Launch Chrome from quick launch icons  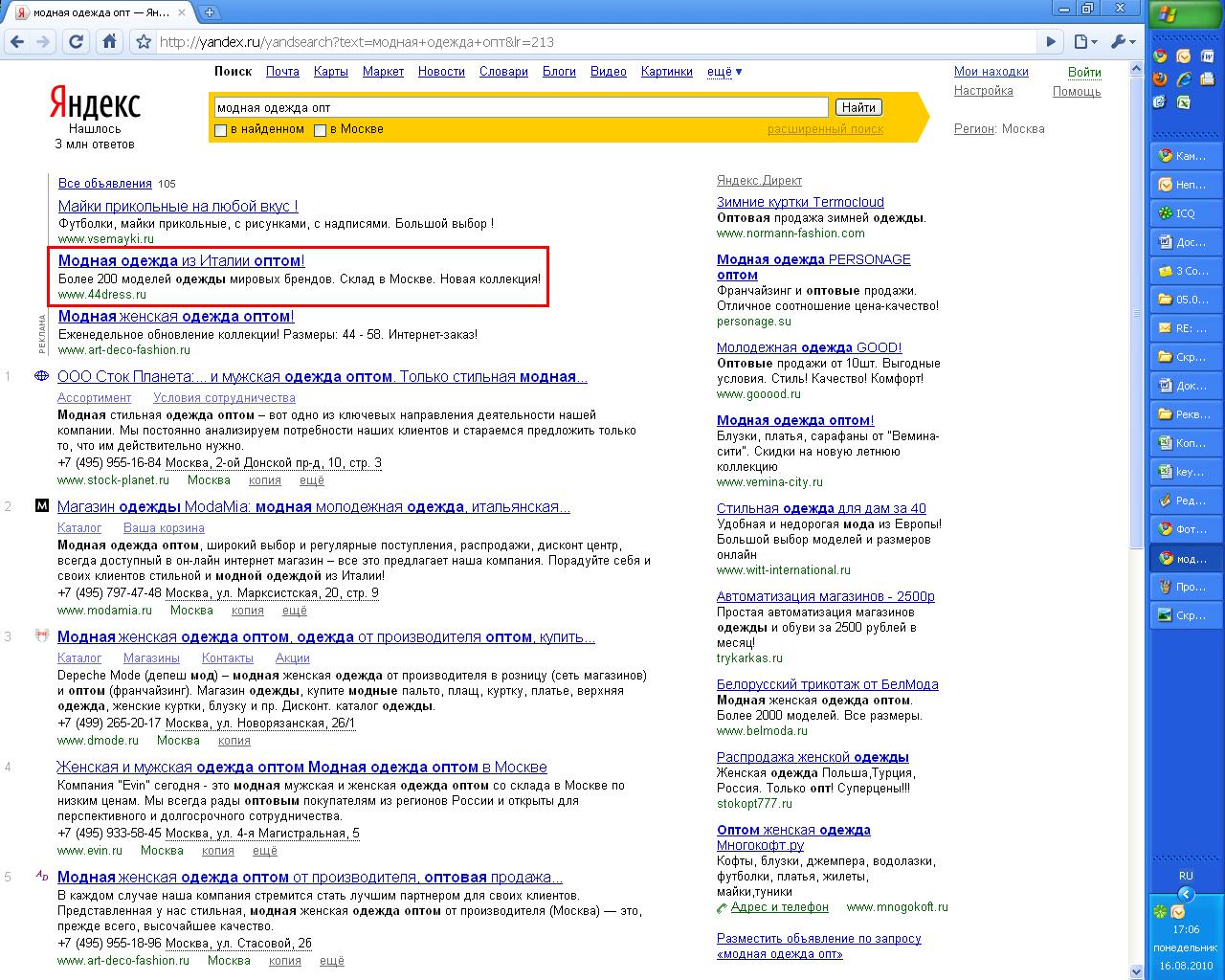pyautogui.click(x=1160, y=56)
